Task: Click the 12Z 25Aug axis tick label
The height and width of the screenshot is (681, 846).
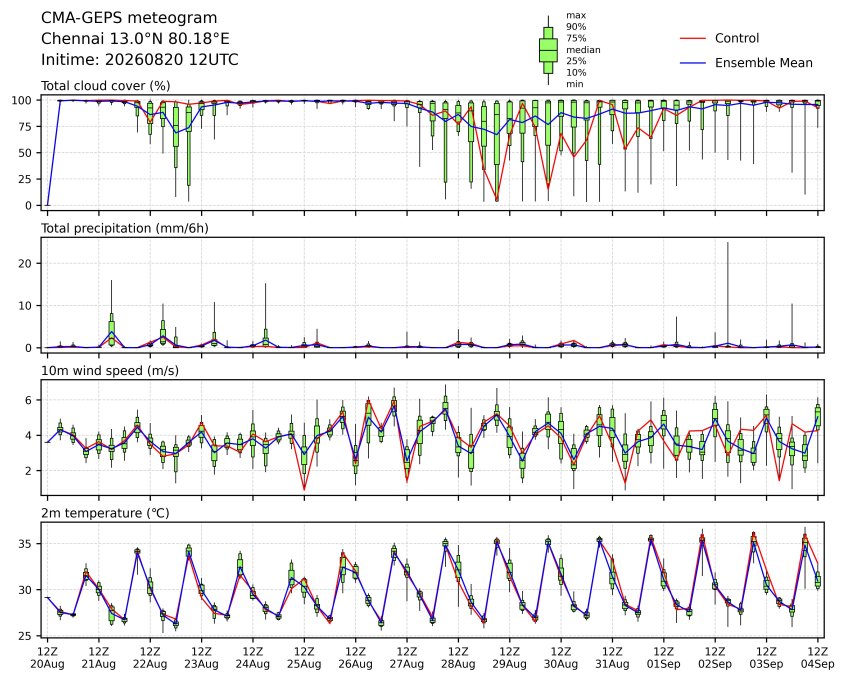Action: [304, 658]
